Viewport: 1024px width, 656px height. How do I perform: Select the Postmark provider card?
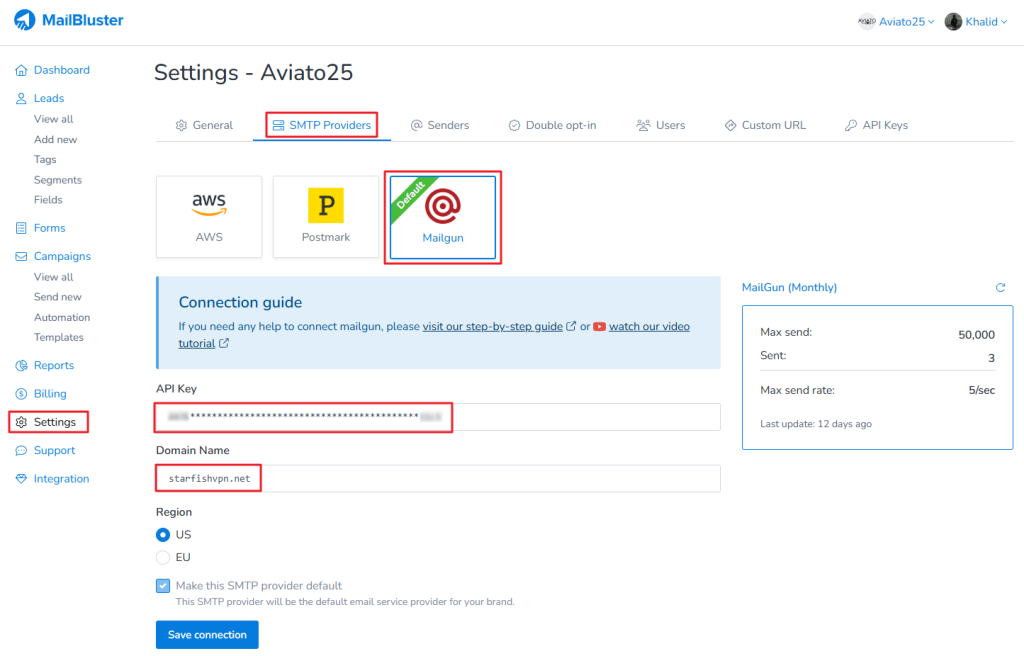[326, 216]
